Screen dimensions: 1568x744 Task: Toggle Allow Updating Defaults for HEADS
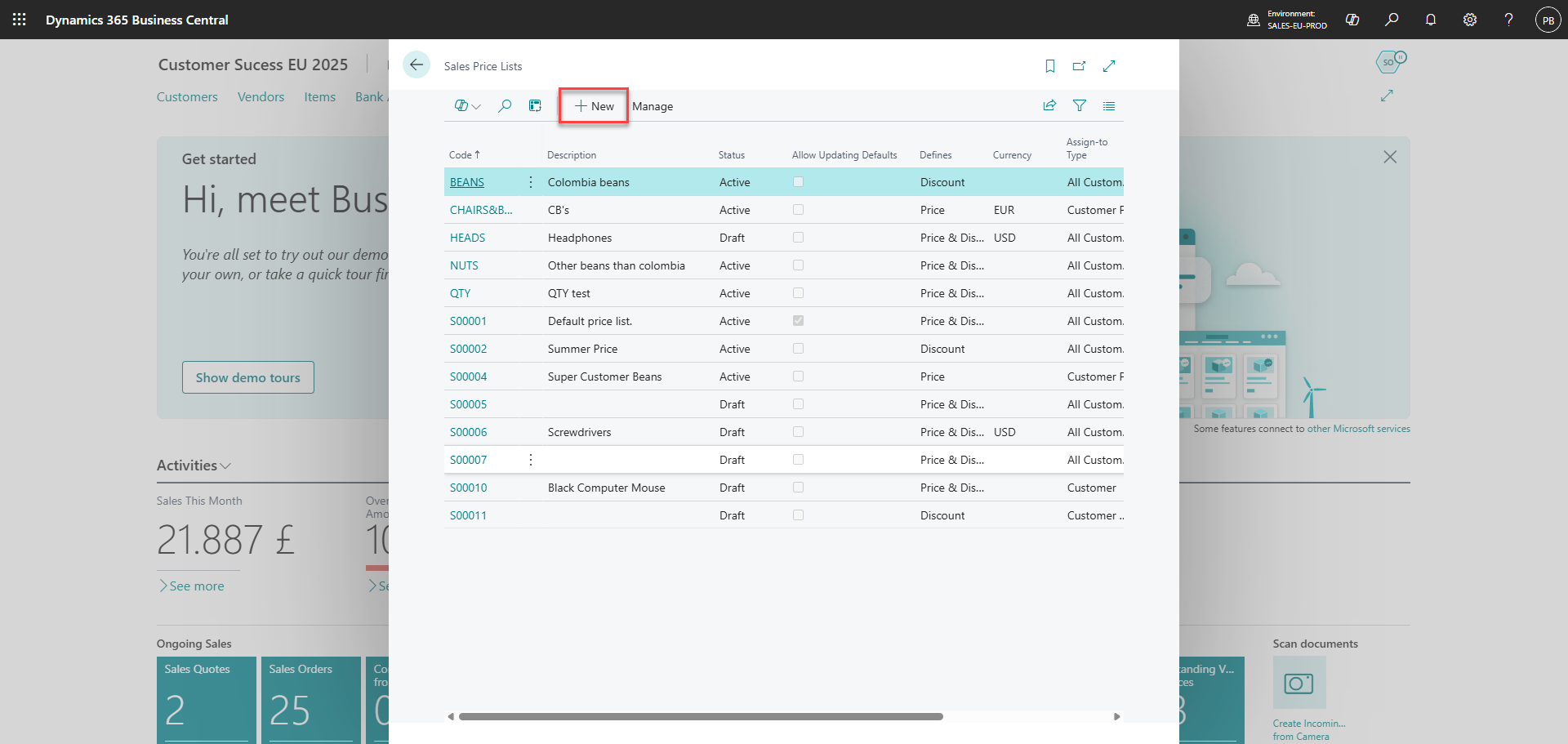(x=798, y=238)
